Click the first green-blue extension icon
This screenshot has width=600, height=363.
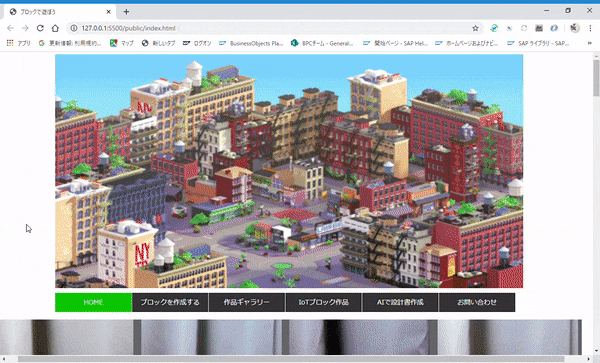pos(494,28)
